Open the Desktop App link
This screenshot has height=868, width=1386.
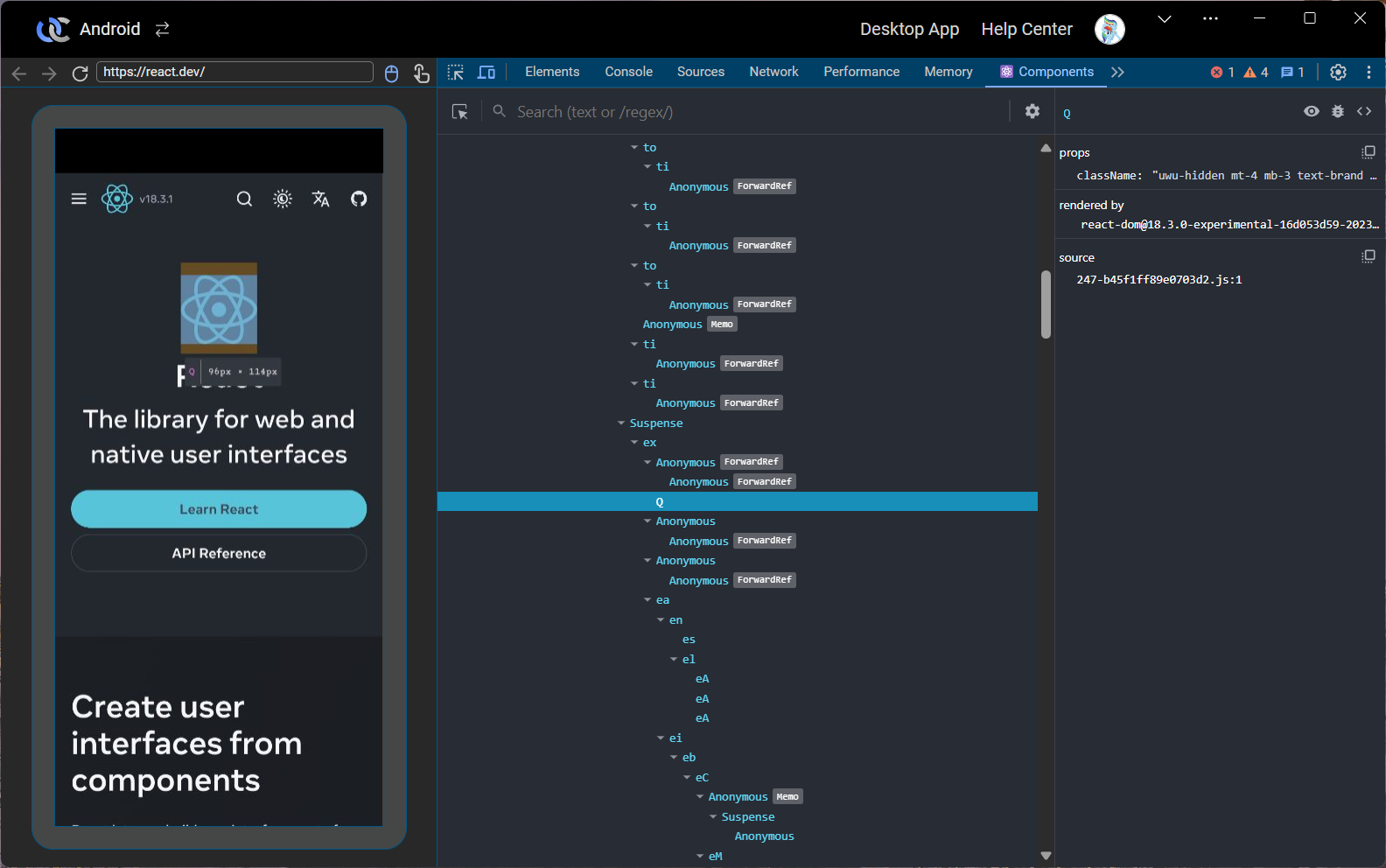point(909,29)
